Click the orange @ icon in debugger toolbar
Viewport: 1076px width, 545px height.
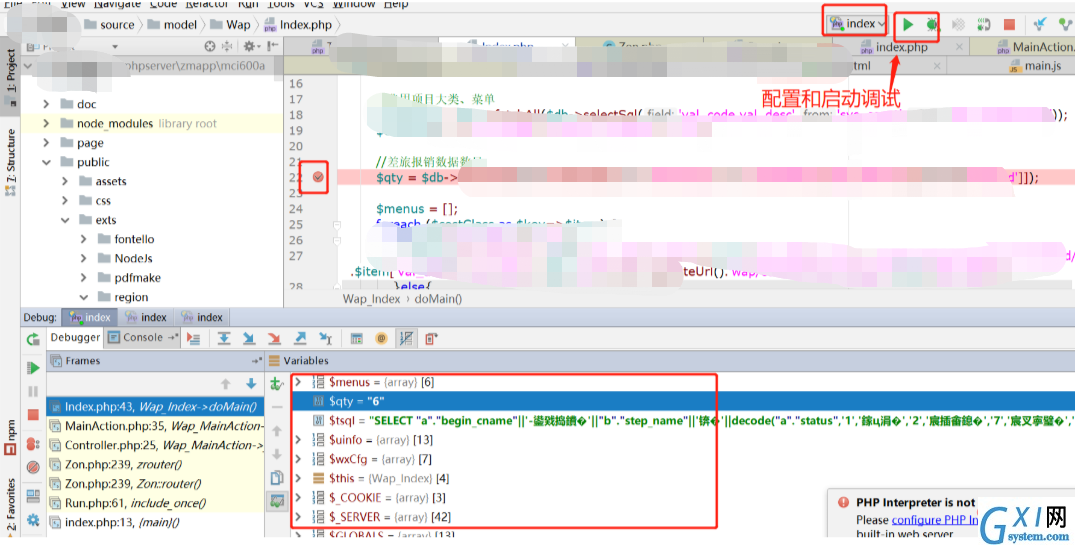(382, 338)
